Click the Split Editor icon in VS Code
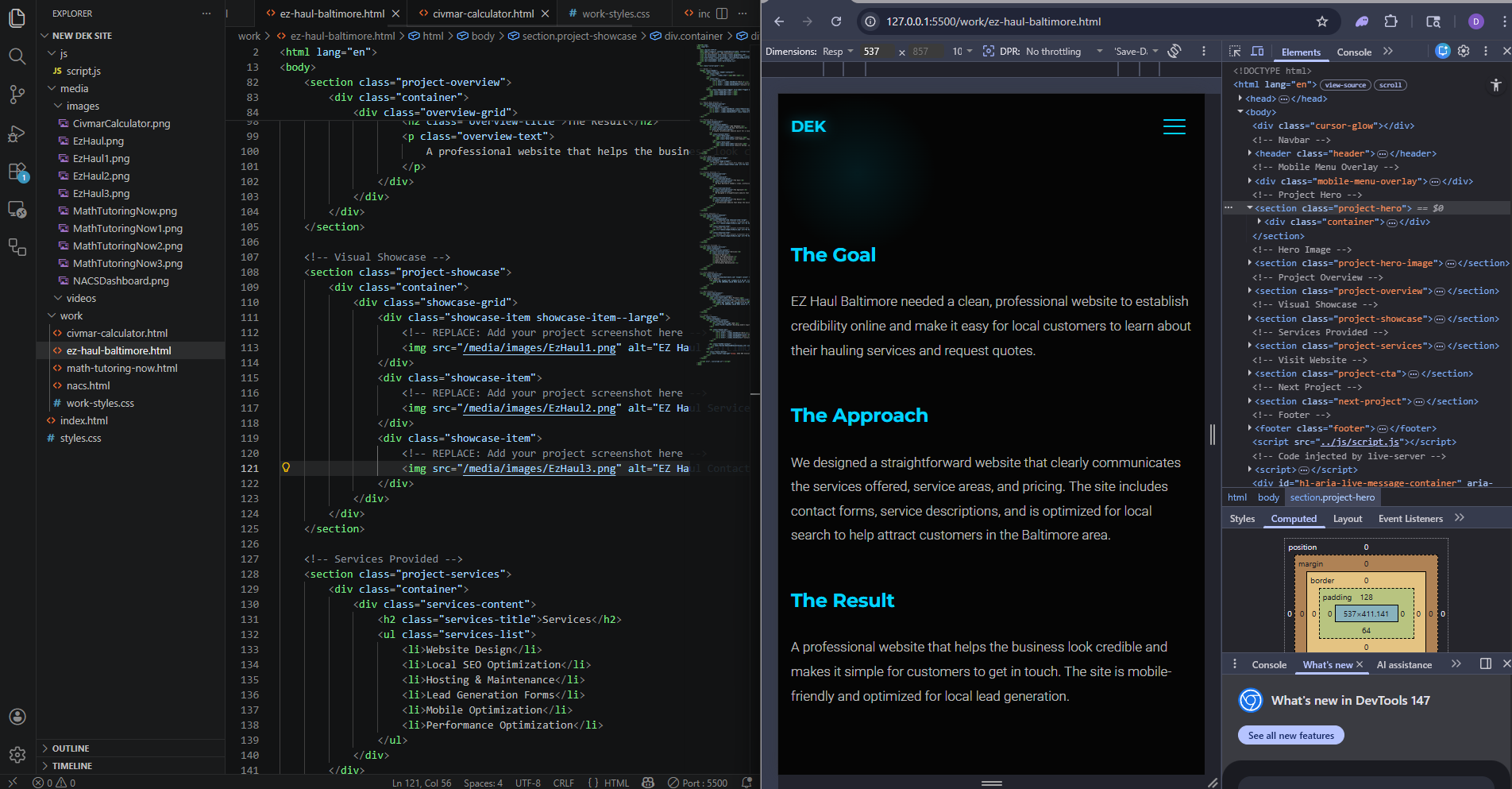The width and height of the screenshot is (1512, 789). point(722,14)
